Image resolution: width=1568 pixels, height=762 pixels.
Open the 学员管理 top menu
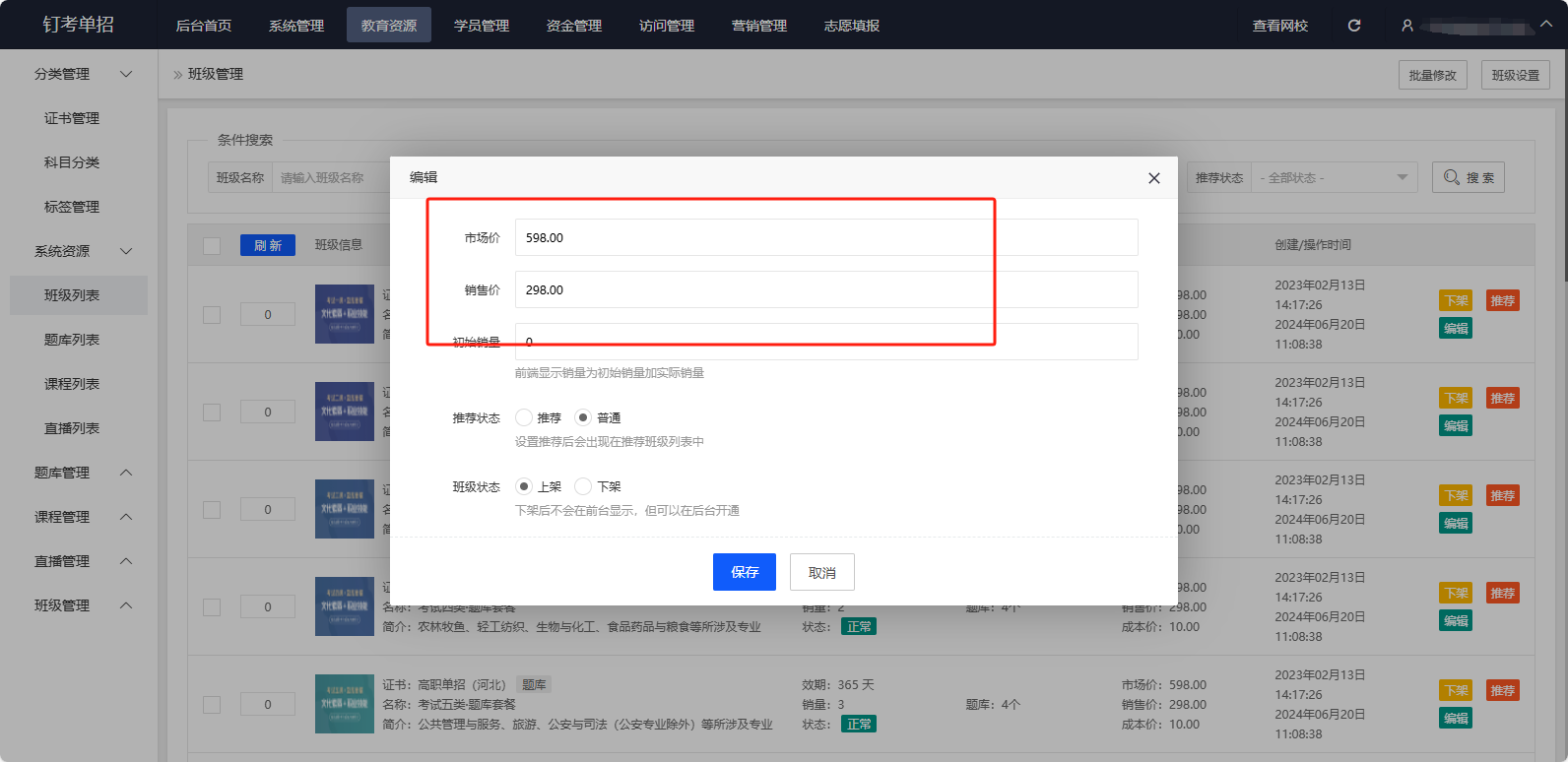482,26
